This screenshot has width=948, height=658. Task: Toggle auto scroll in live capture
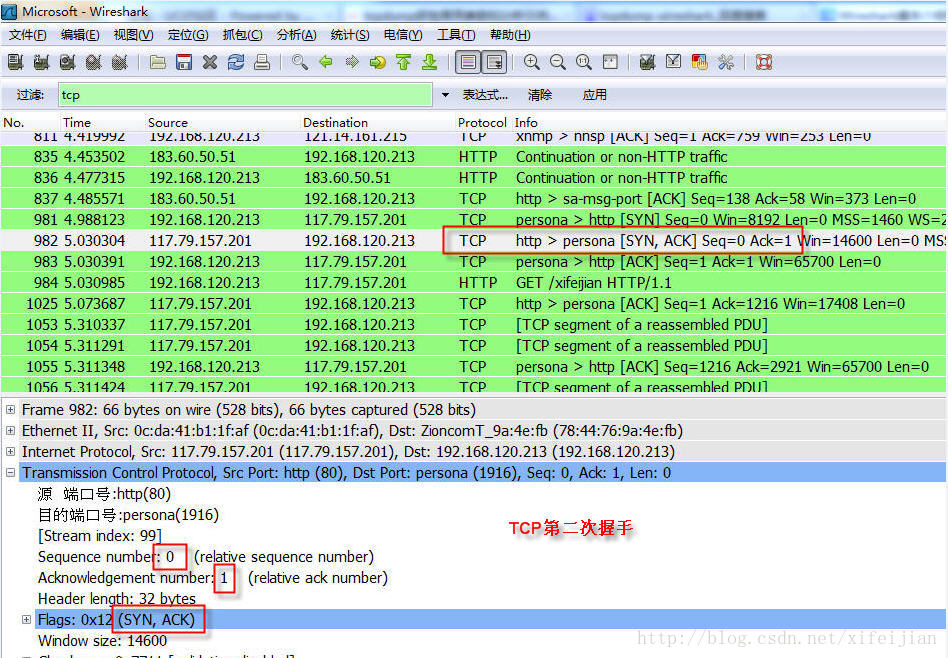[x=494, y=62]
